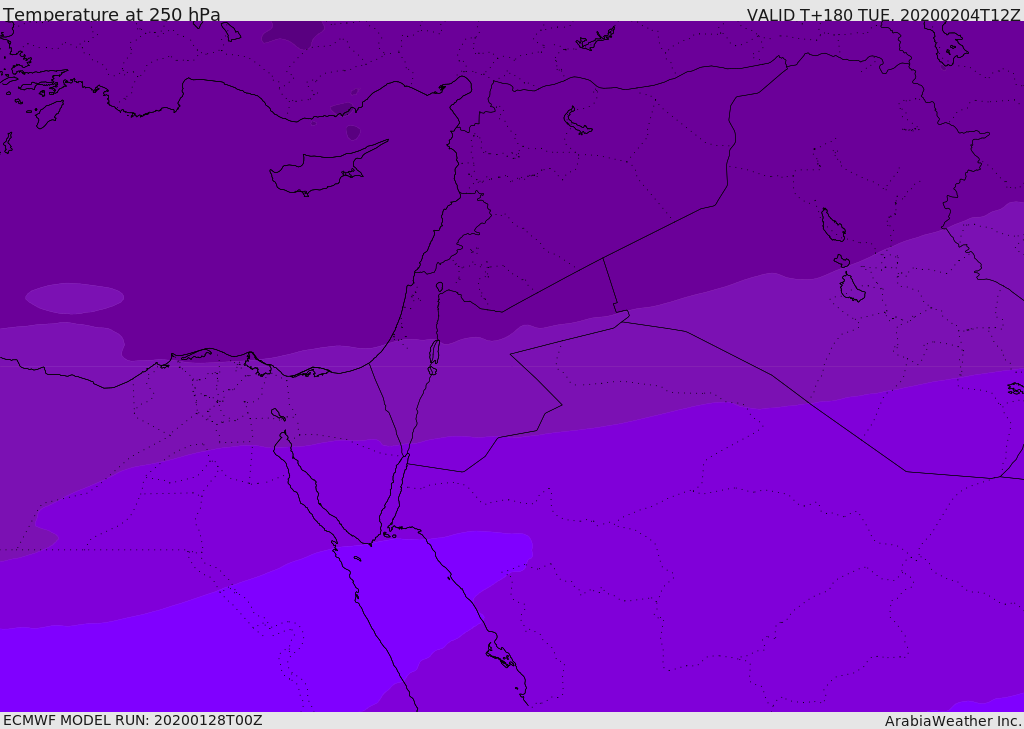
Task: Click the light oval temperature contour over the Mediterranean
Action: point(74,299)
